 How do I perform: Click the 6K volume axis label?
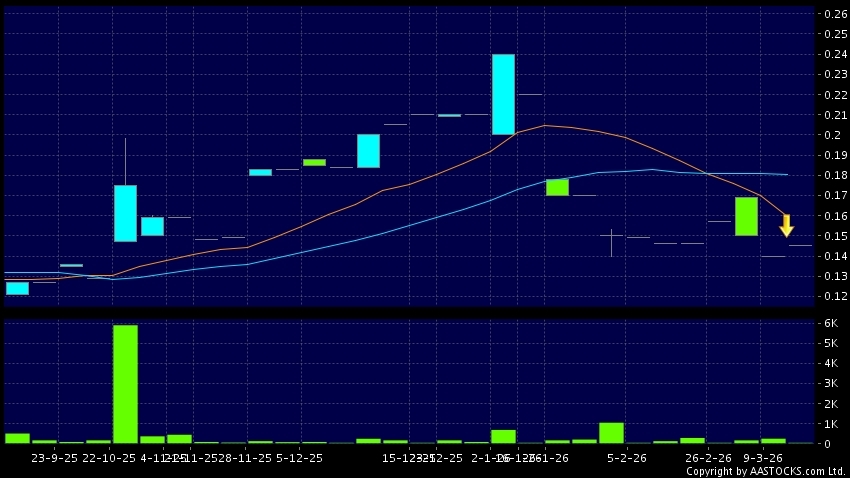(830, 323)
